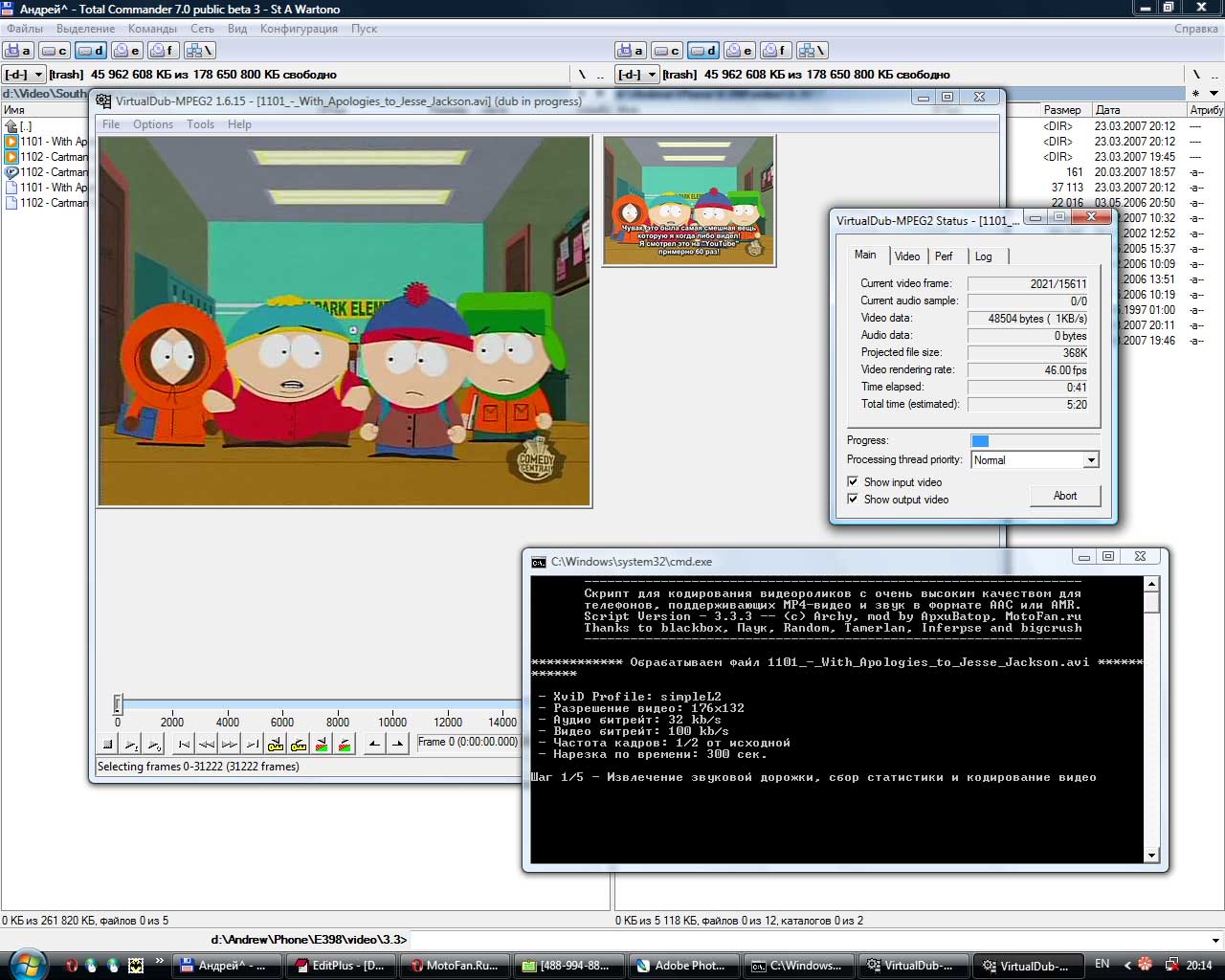Sort left panel by Имя column header
1225x980 pixels.
click(x=44, y=110)
